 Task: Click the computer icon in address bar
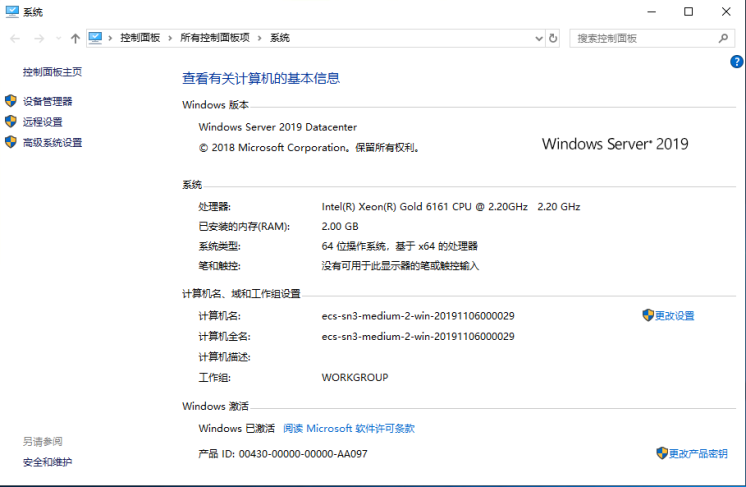(95, 38)
